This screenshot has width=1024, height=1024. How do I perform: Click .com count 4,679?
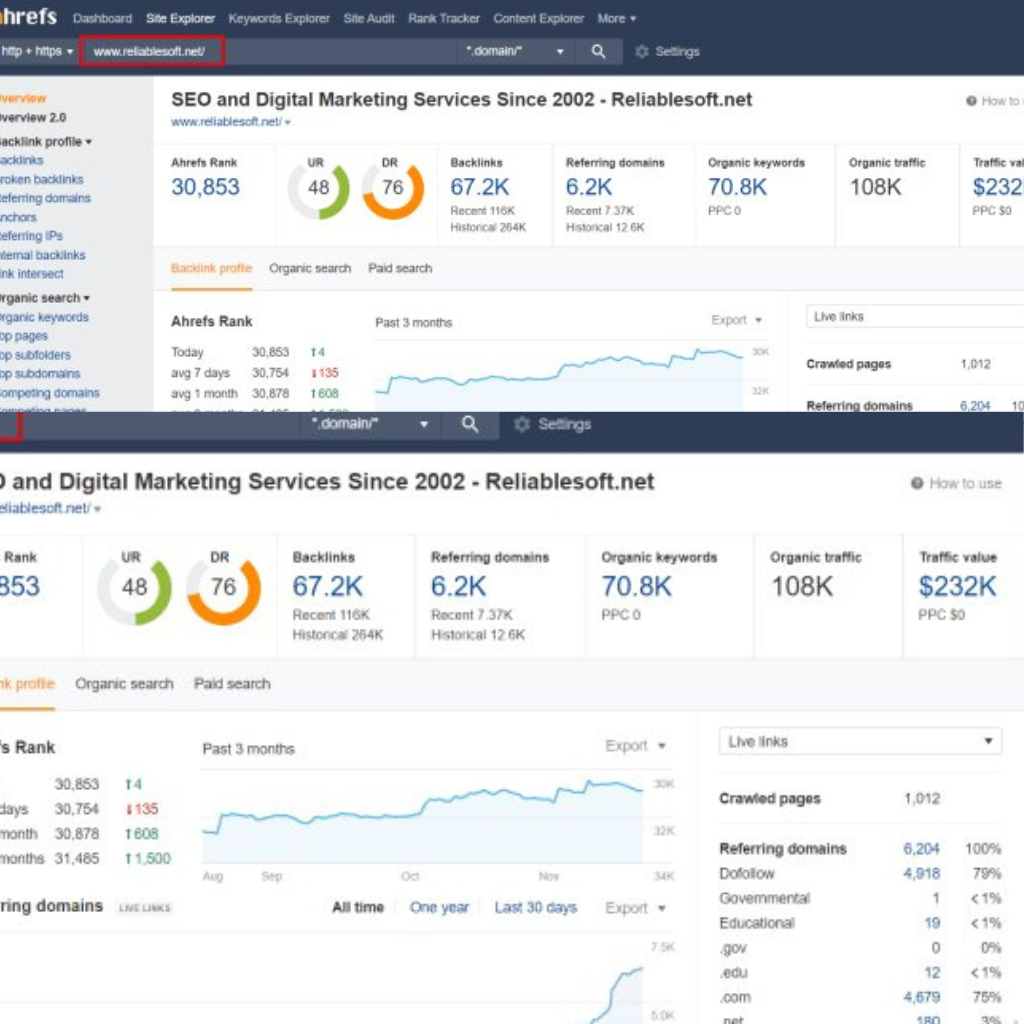coord(921,998)
